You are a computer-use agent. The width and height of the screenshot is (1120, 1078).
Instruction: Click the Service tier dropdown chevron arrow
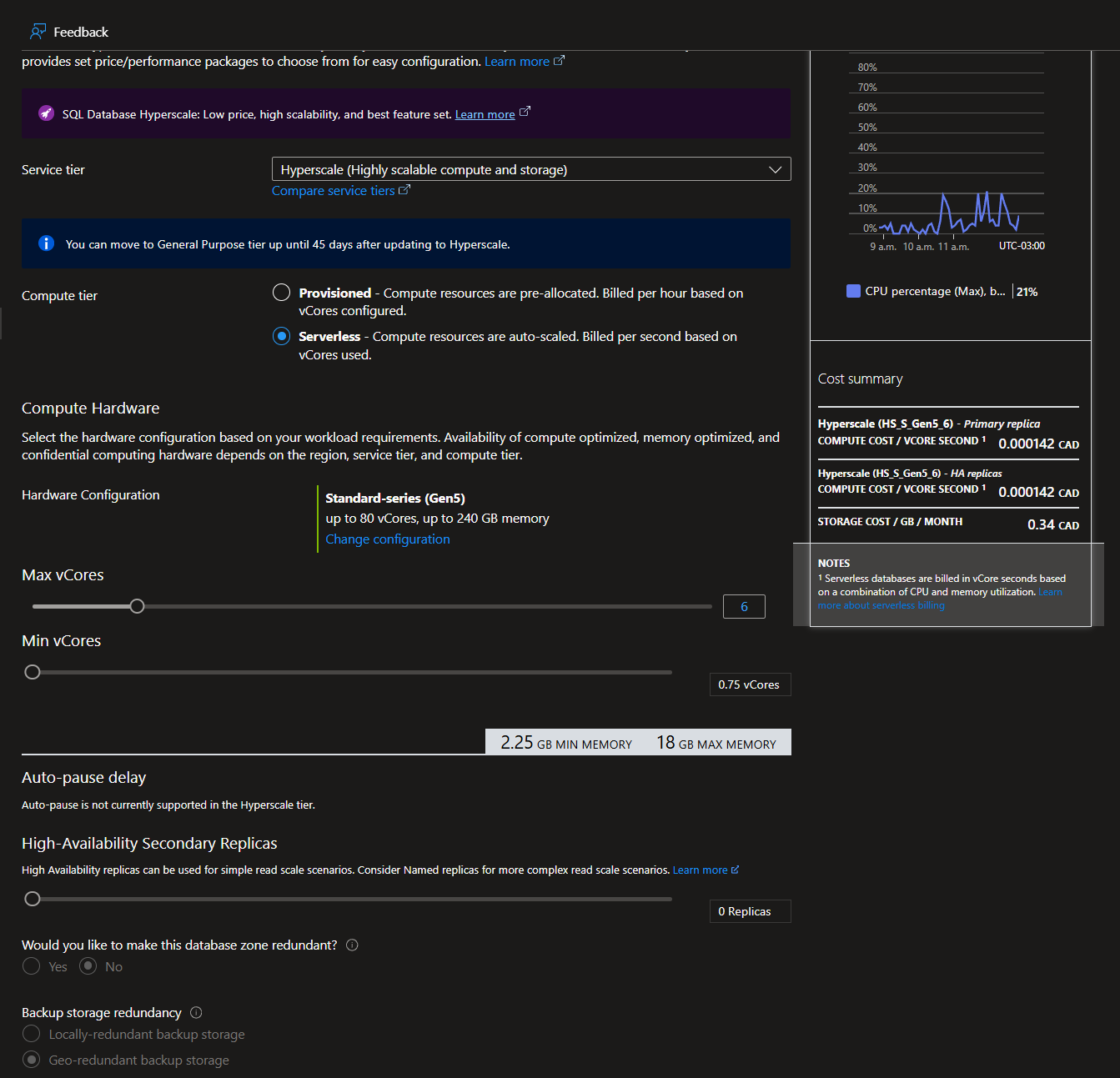tap(775, 169)
